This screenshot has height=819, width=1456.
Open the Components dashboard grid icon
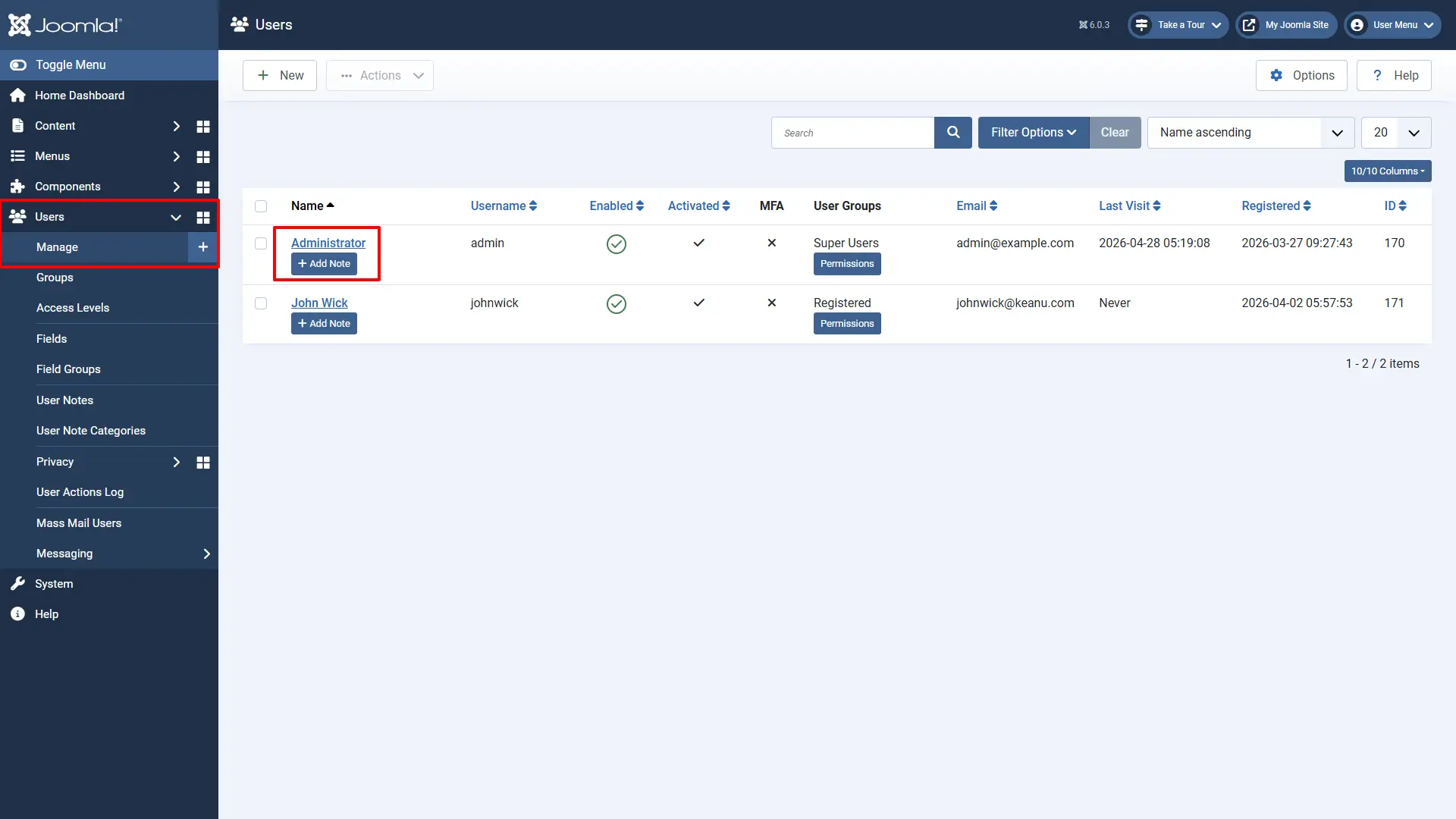202,187
